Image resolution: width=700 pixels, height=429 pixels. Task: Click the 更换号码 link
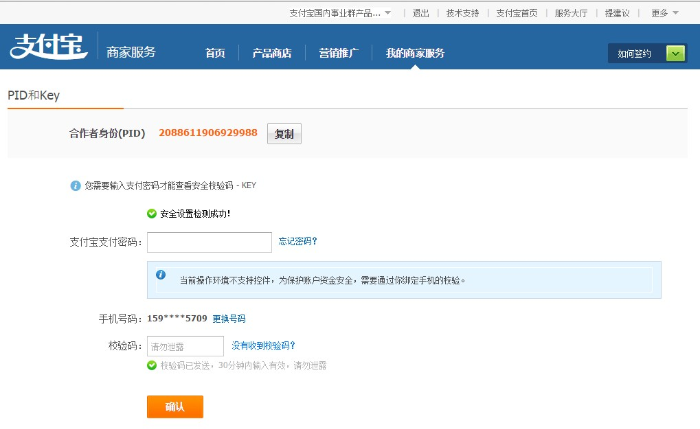point(229,319)
